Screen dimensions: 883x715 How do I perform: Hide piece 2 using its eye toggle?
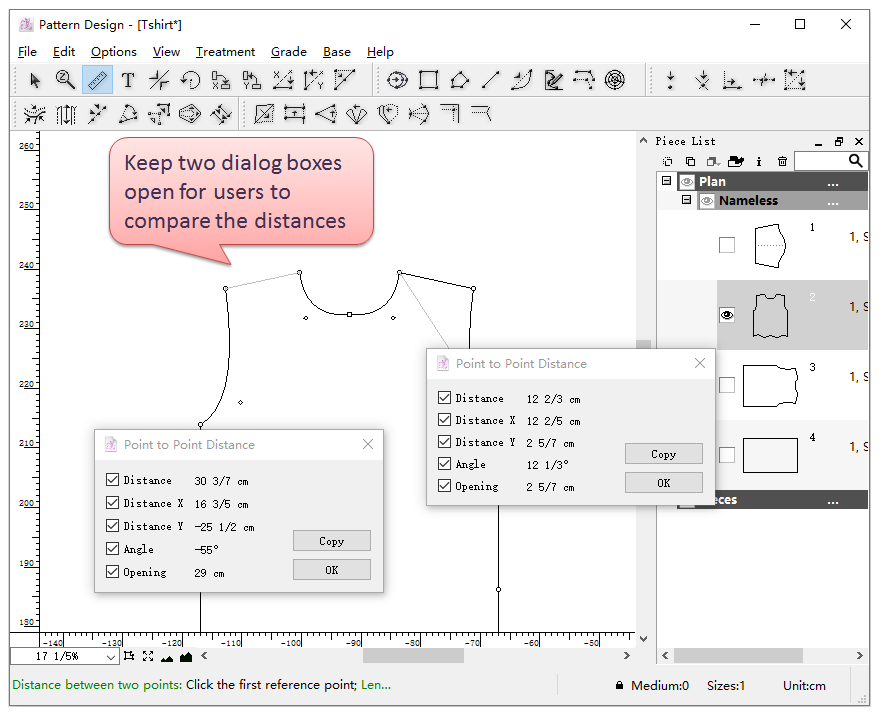[727, 315]
